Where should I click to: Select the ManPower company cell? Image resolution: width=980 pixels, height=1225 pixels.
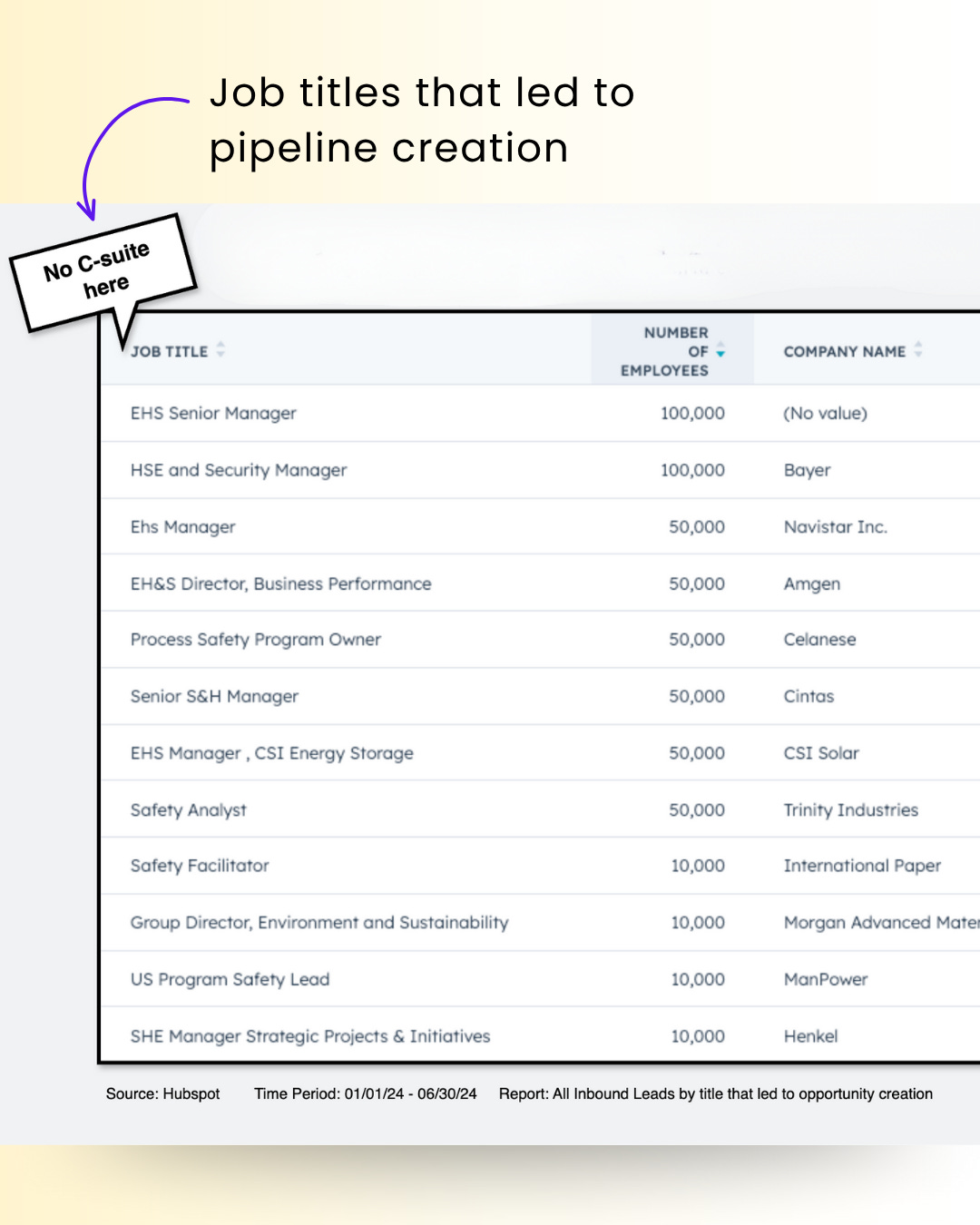826,979
